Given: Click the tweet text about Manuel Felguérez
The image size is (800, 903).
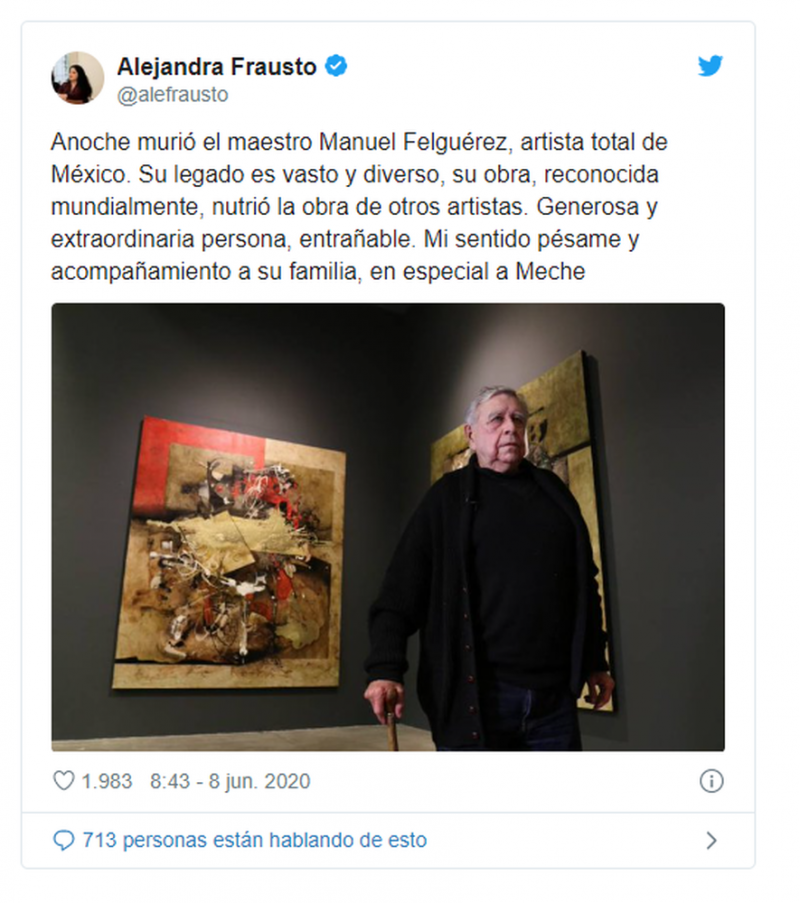Looking at the screenshot, I should pos(360,206).
